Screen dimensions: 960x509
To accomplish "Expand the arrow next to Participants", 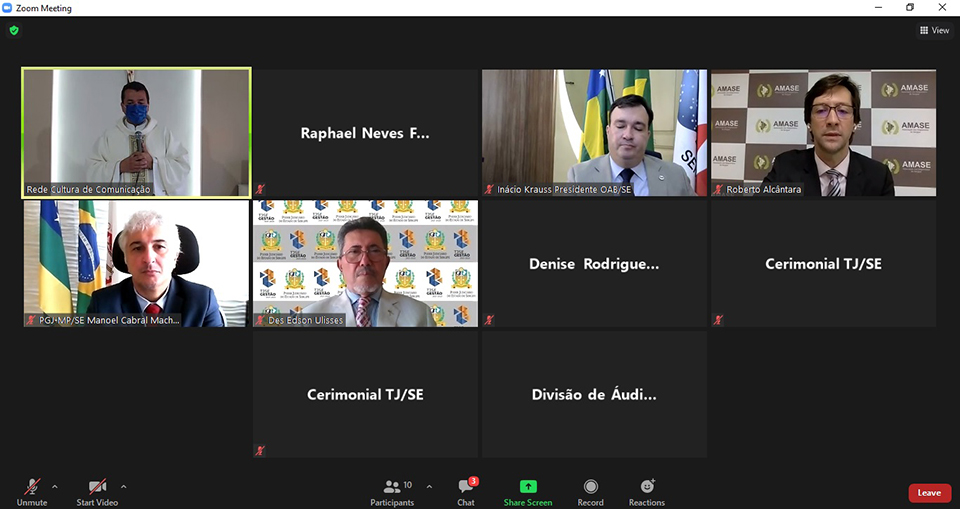I will pyautogui.click(x=429, y=487).
